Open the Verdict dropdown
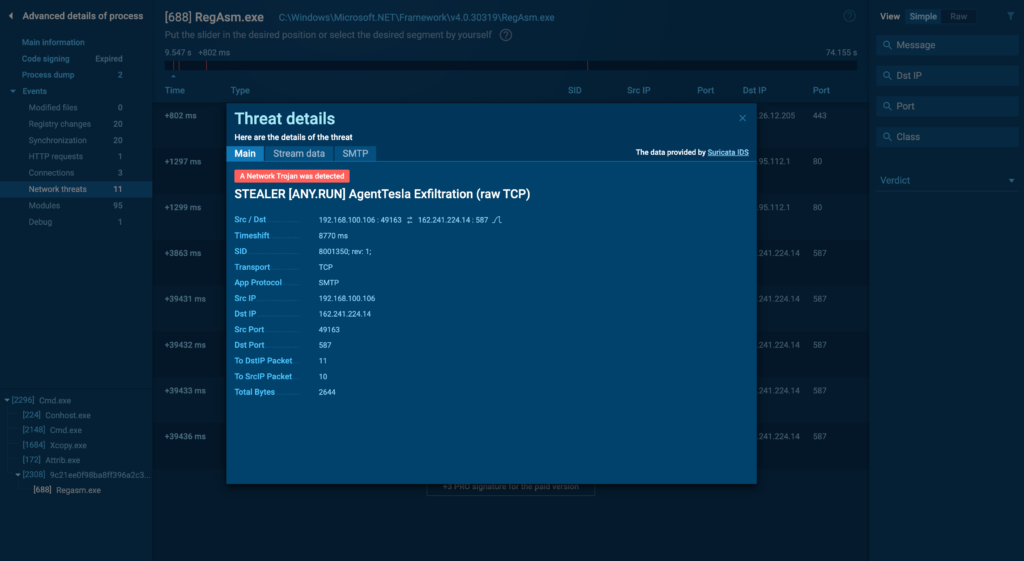 946,180
